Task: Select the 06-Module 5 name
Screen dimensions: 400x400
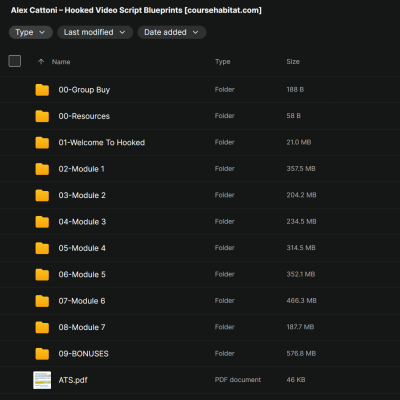Action: click(82, 275)
